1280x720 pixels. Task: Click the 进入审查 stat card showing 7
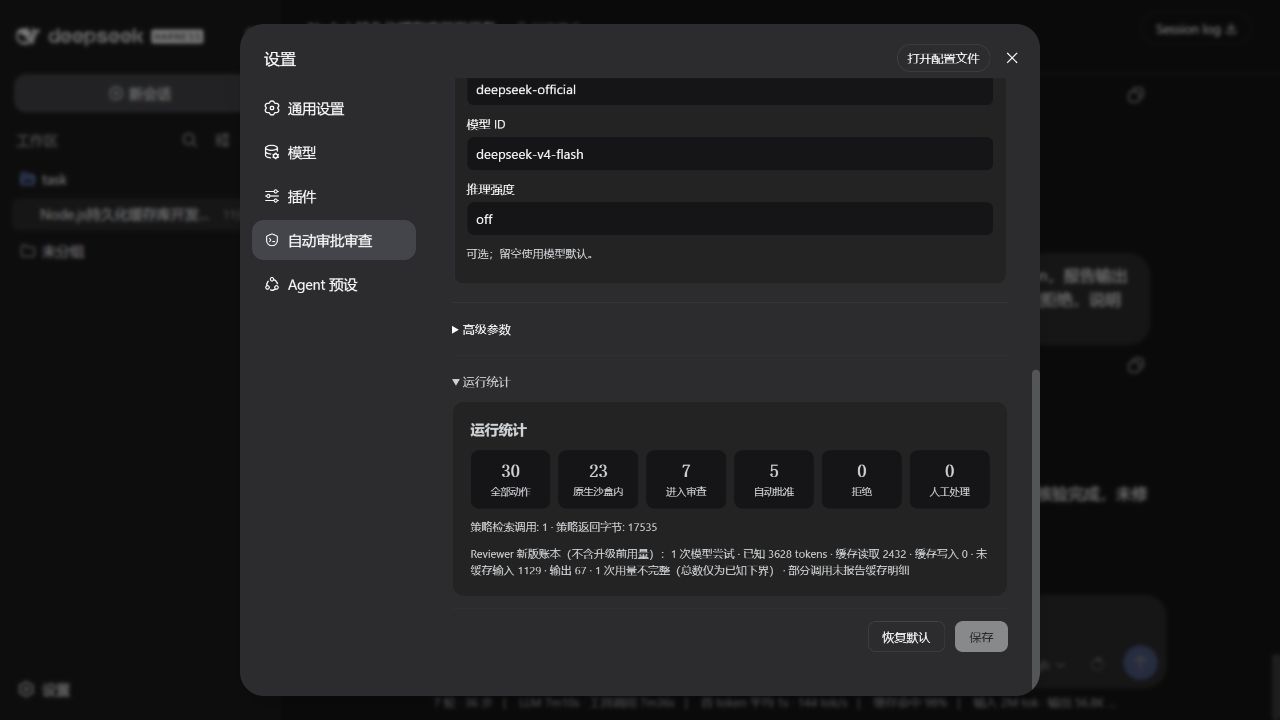(x=686, y=479)
